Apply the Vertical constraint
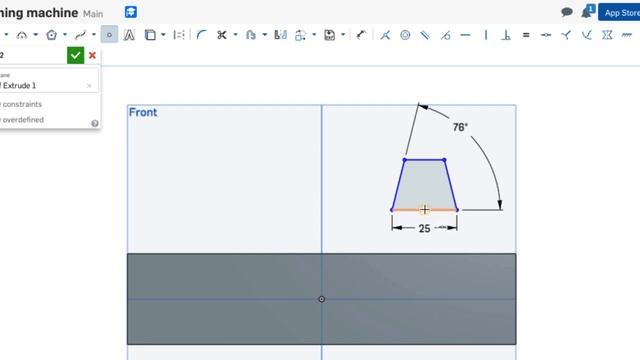640x360 pixels. [486, 35]
